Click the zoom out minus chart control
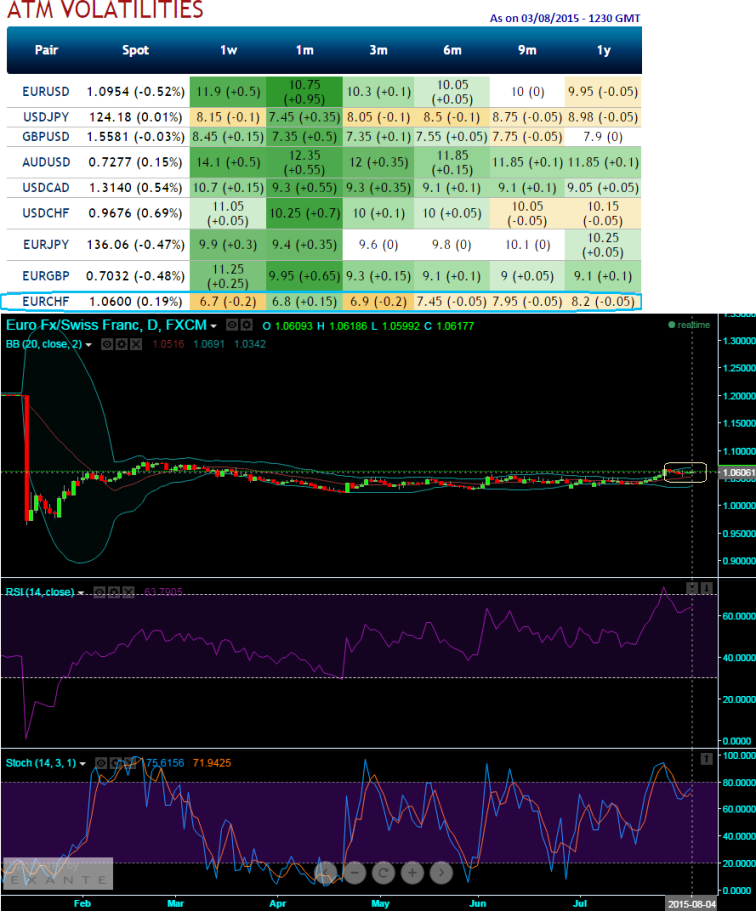This screenshot has width=756, height=911. pos(353,873)
